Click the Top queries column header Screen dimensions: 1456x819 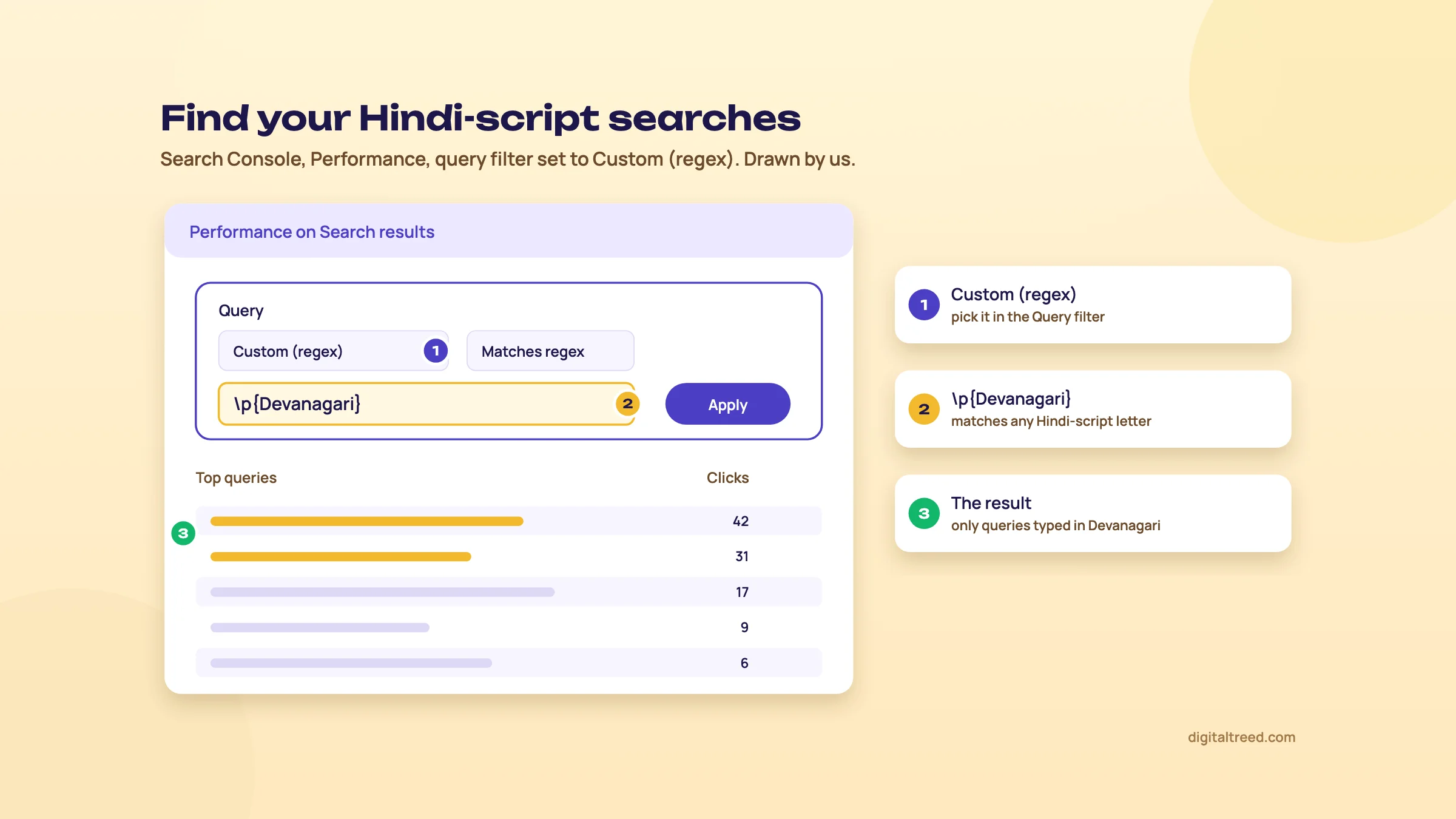point(236,478)
